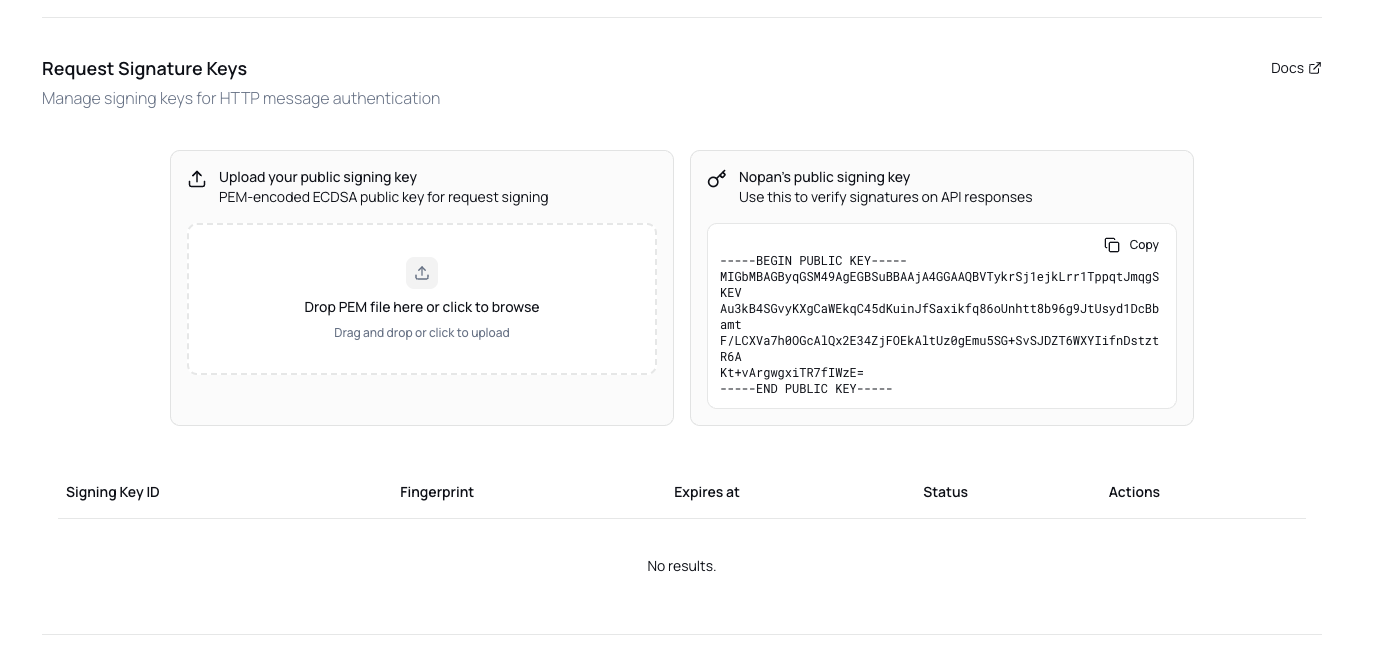Click the "Nopan's public signing key" title
The width and height of the screenshot is (1380, 655).
(824, 177)
